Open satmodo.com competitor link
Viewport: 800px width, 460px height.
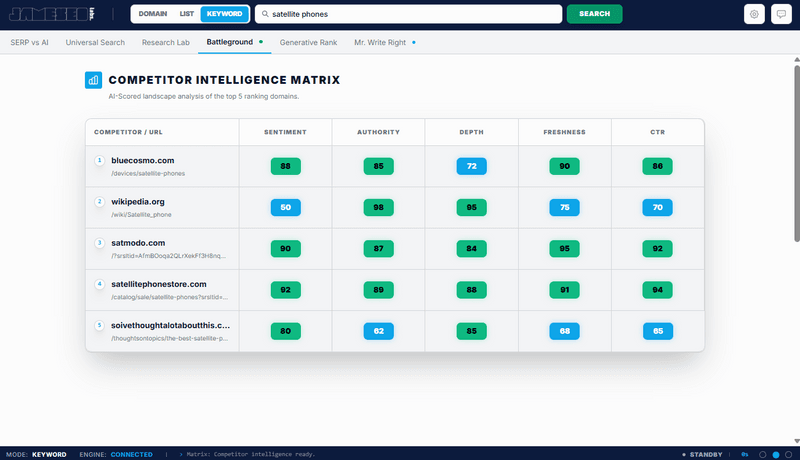(x=138, y=243)
